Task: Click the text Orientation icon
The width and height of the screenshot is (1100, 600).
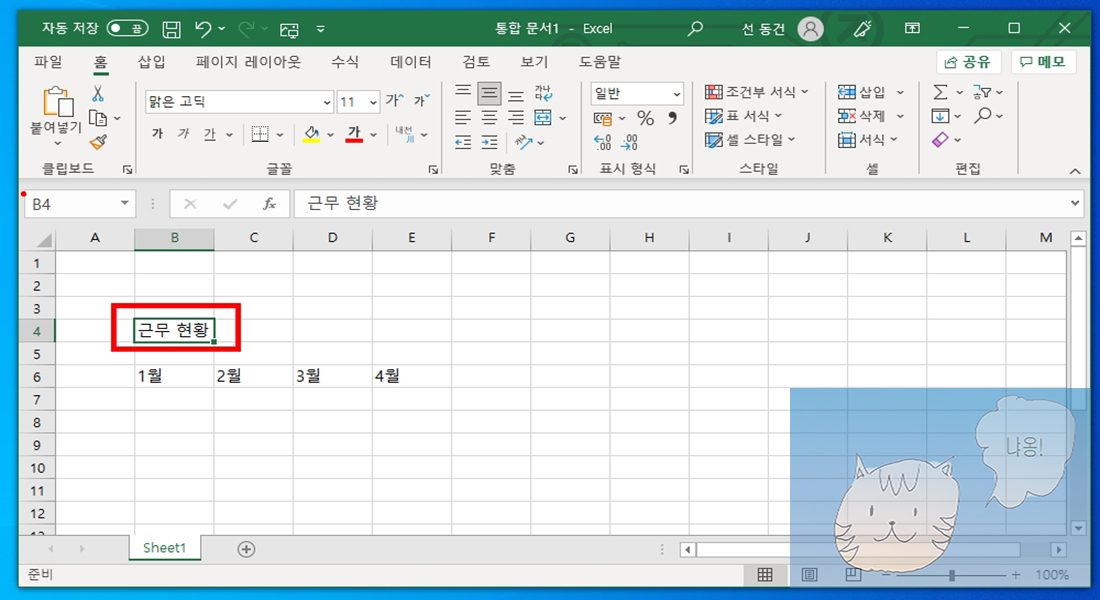Action: 523,142
